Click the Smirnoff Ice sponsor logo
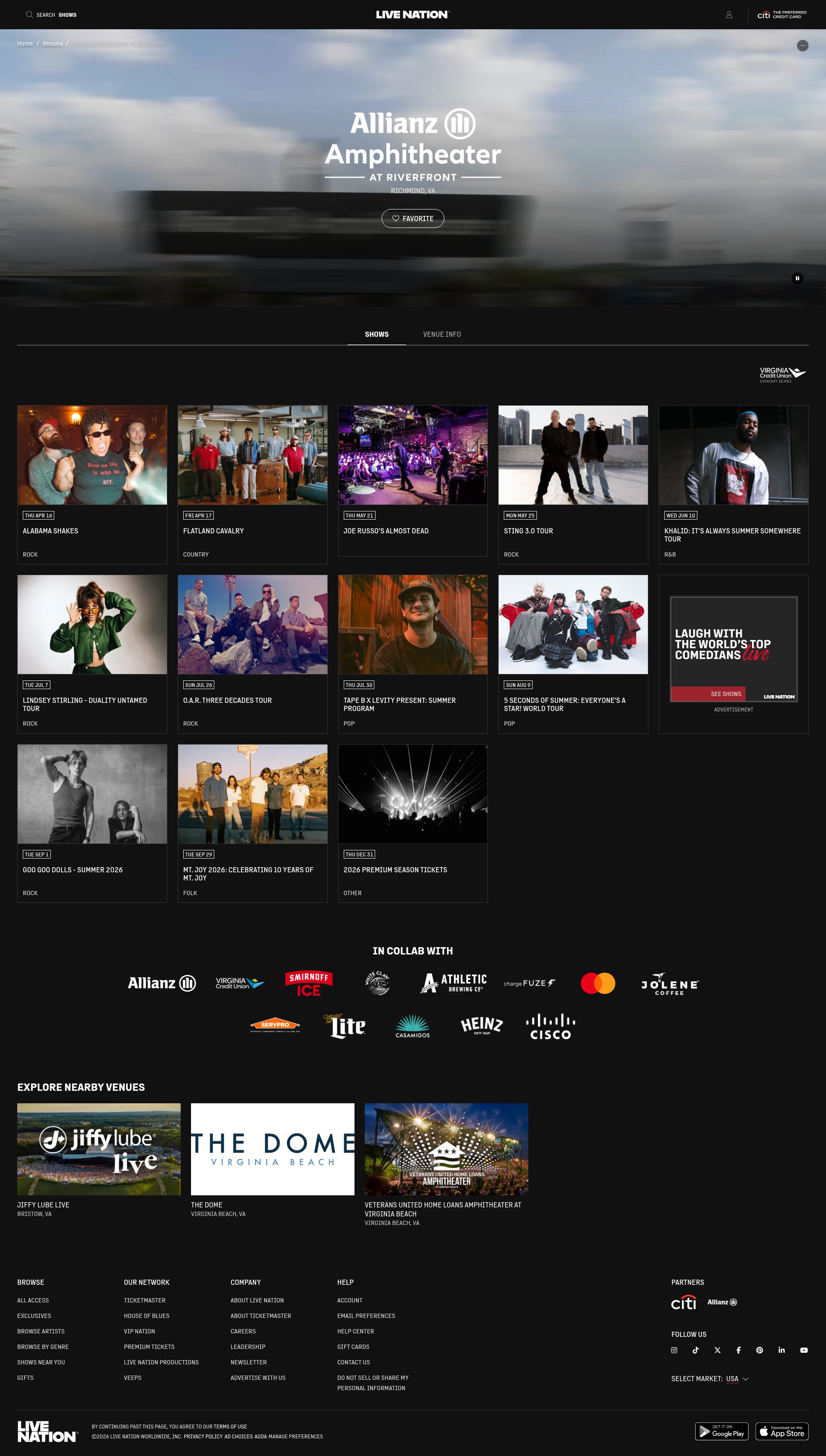The width and height of the screenshot is (826, 1456). [x=308, y=984]
